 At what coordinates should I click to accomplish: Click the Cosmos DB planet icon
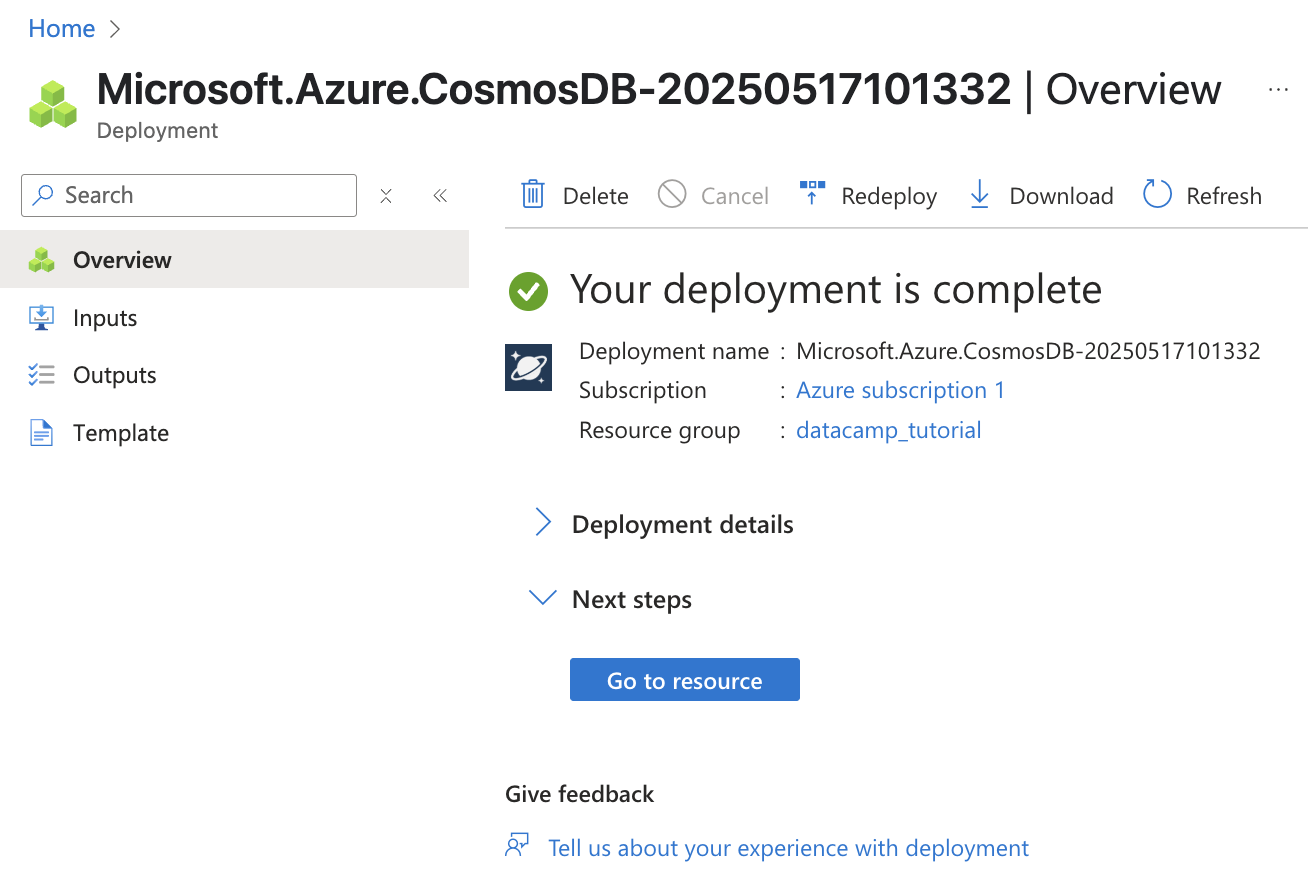[x=528, y=367]
